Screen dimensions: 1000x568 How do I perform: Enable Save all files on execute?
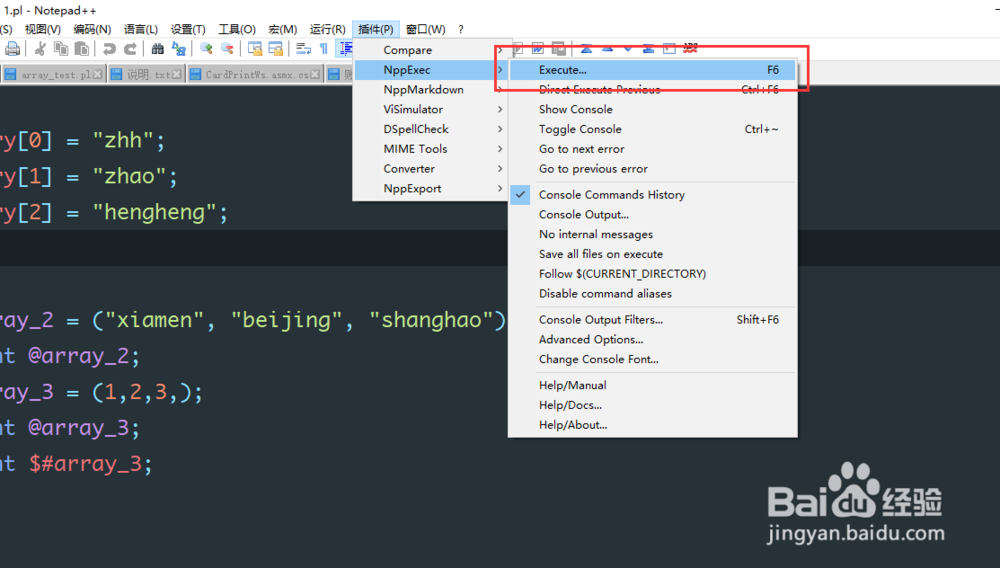[x=652, y=254]
